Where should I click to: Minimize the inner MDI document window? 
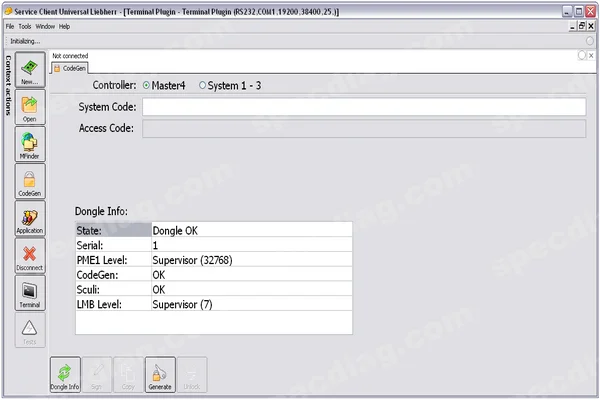point(573,26)
